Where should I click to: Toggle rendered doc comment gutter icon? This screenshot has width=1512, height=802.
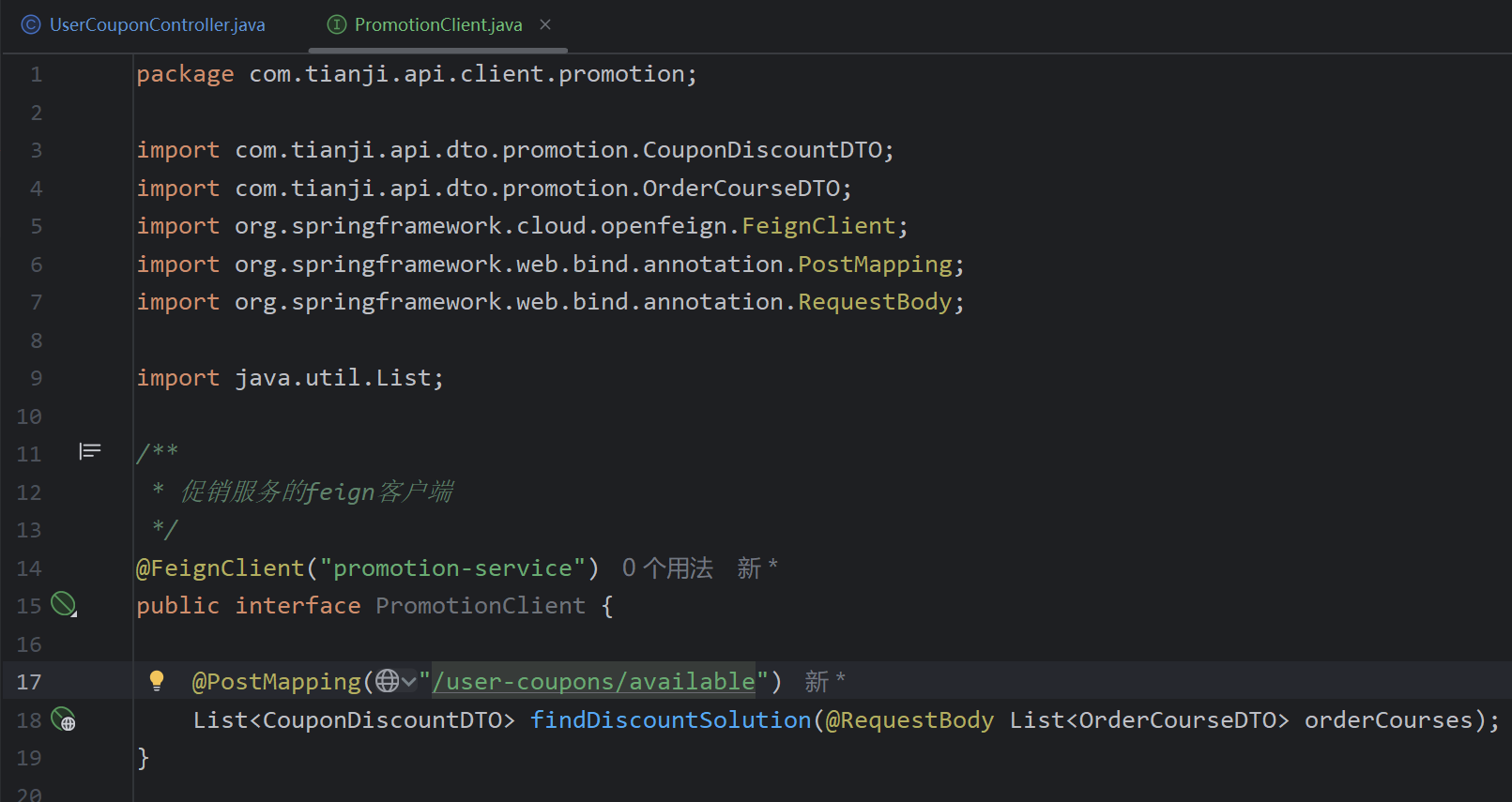[x=90, y=452]
